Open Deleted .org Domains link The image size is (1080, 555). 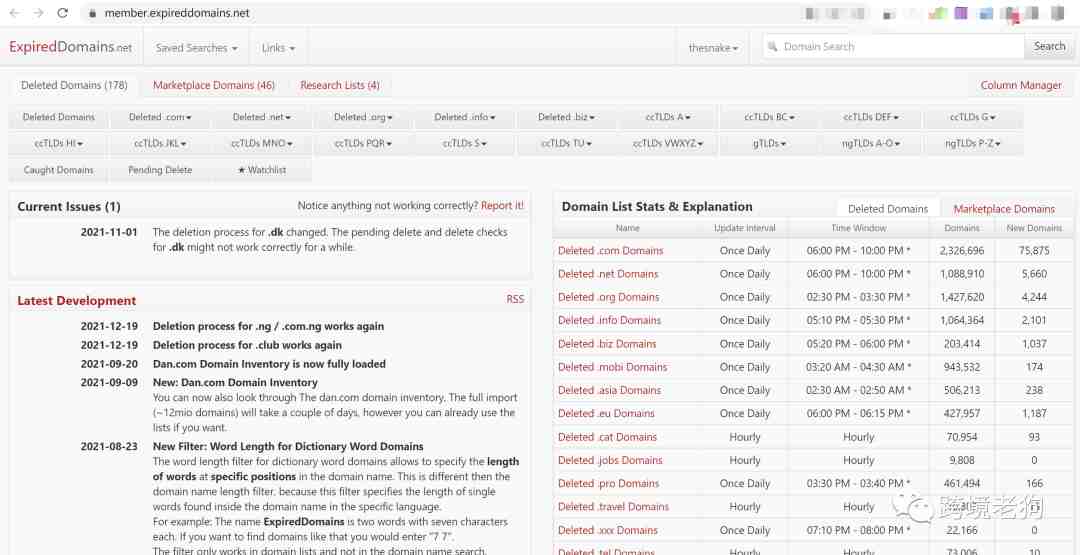[x=608, y=297]
